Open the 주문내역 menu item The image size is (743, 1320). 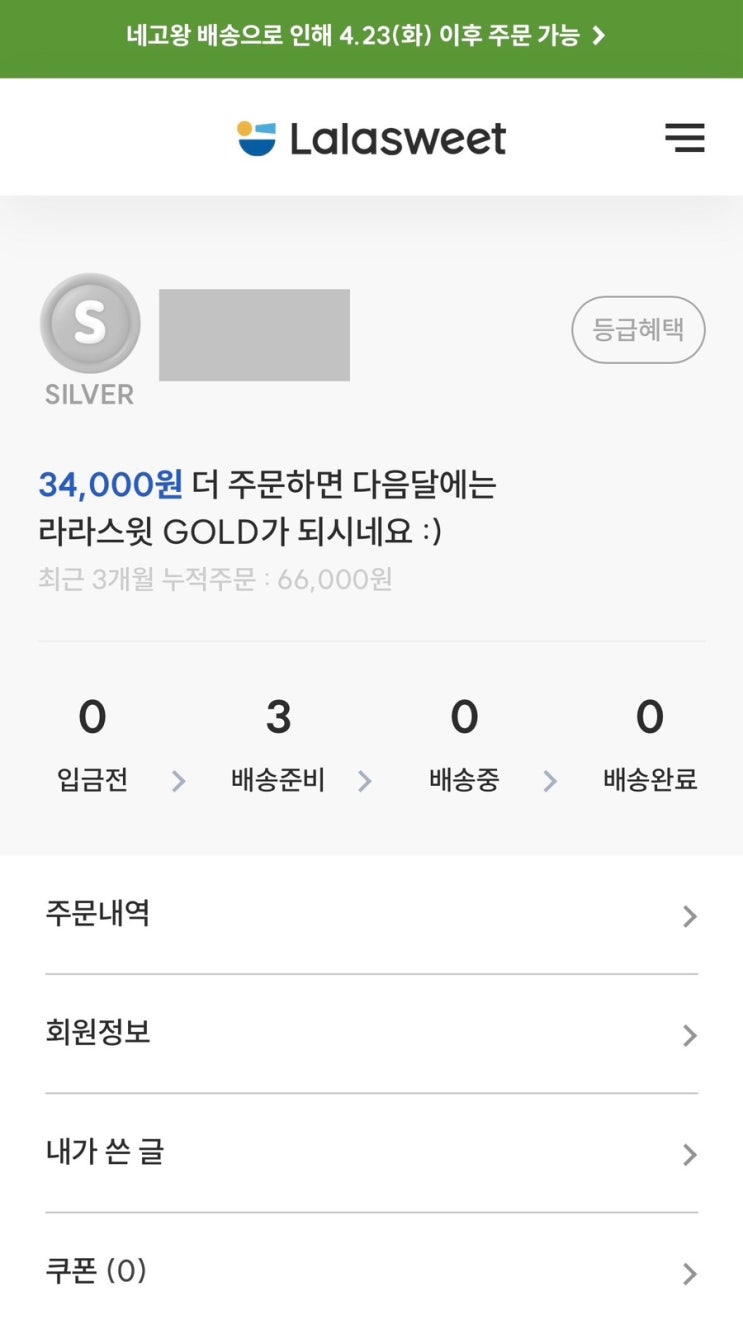(98, 913)
